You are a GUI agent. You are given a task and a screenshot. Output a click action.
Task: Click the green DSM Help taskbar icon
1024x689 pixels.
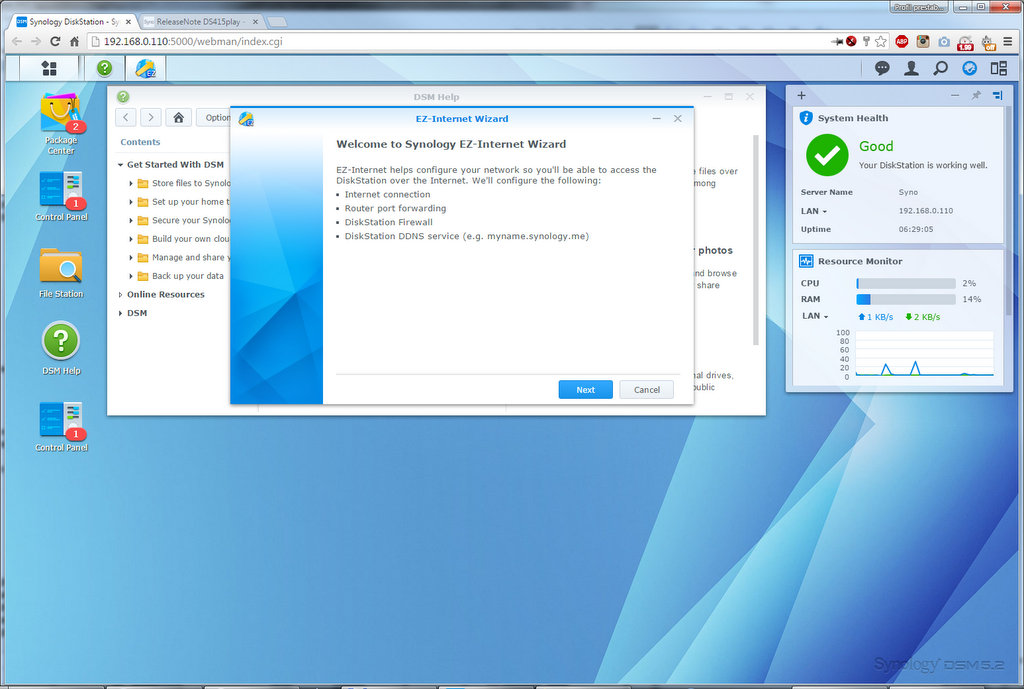coord(104,68)
